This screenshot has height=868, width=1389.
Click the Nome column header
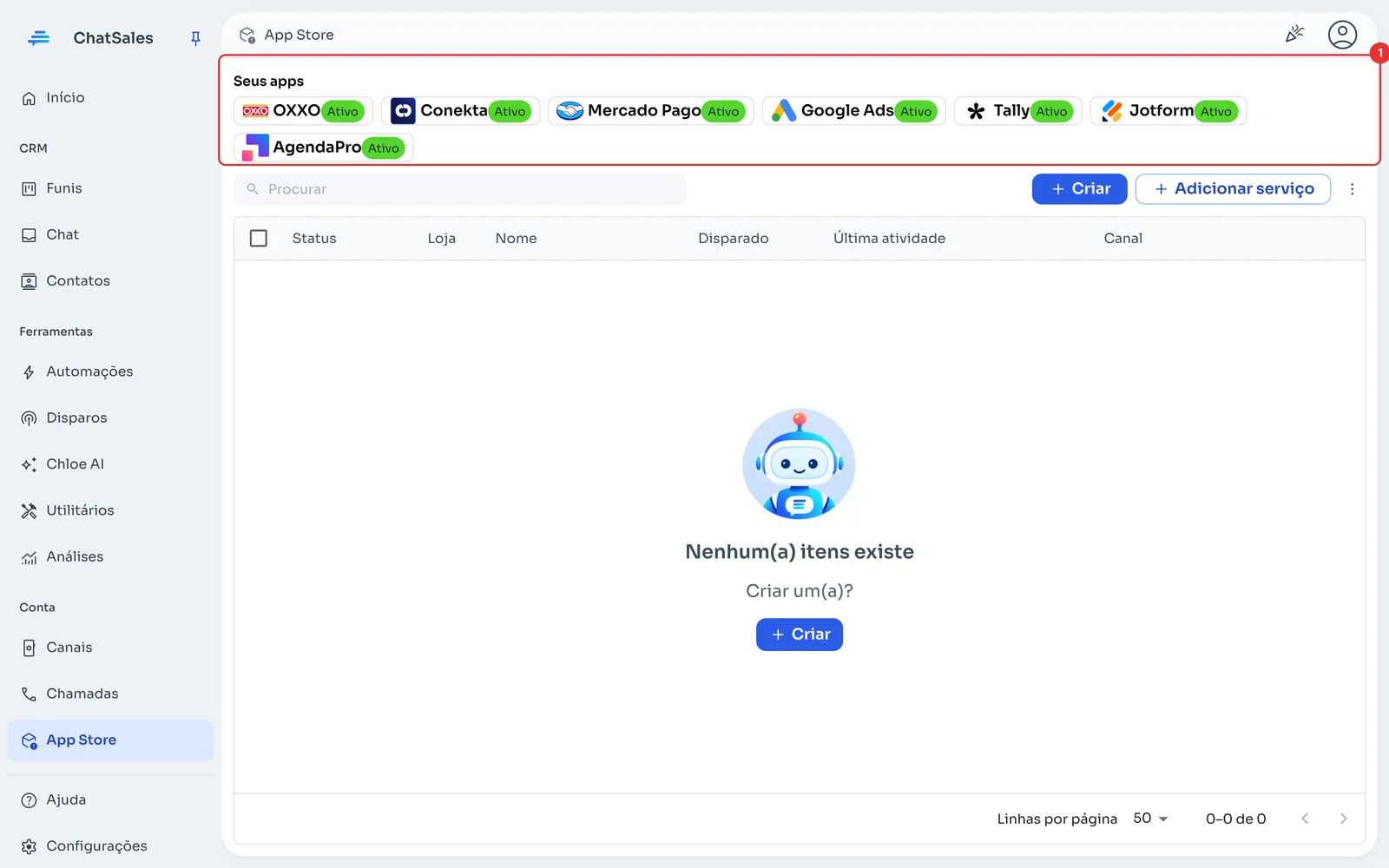pos(516,239)
